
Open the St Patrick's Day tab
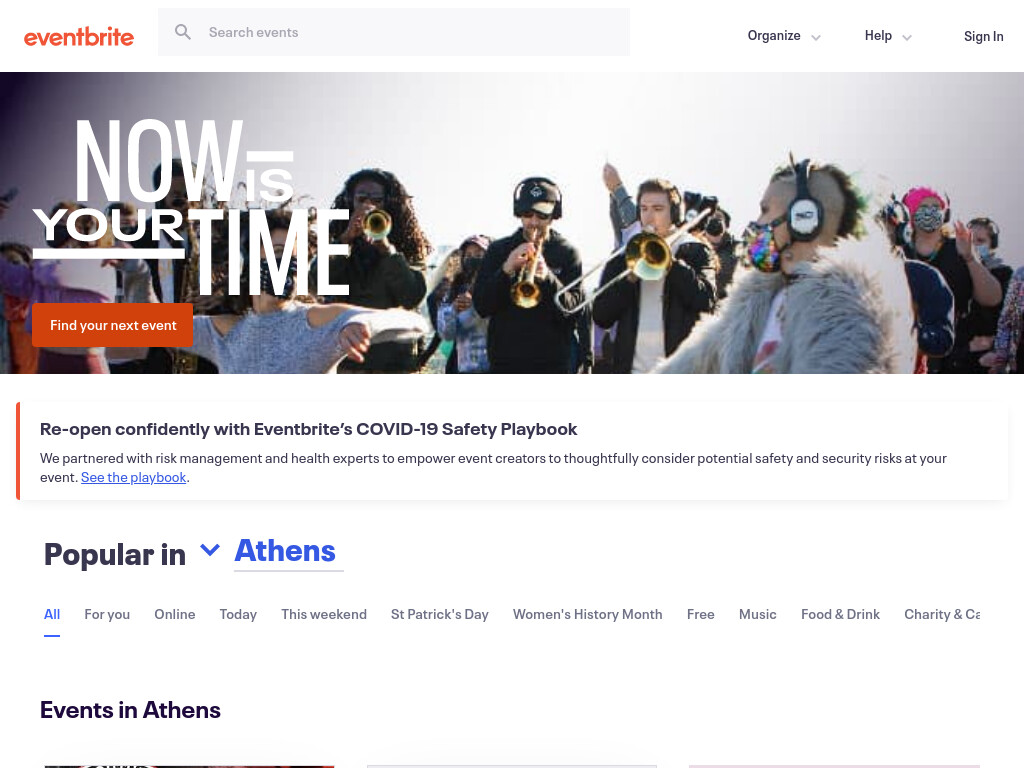tap(440, 615)
